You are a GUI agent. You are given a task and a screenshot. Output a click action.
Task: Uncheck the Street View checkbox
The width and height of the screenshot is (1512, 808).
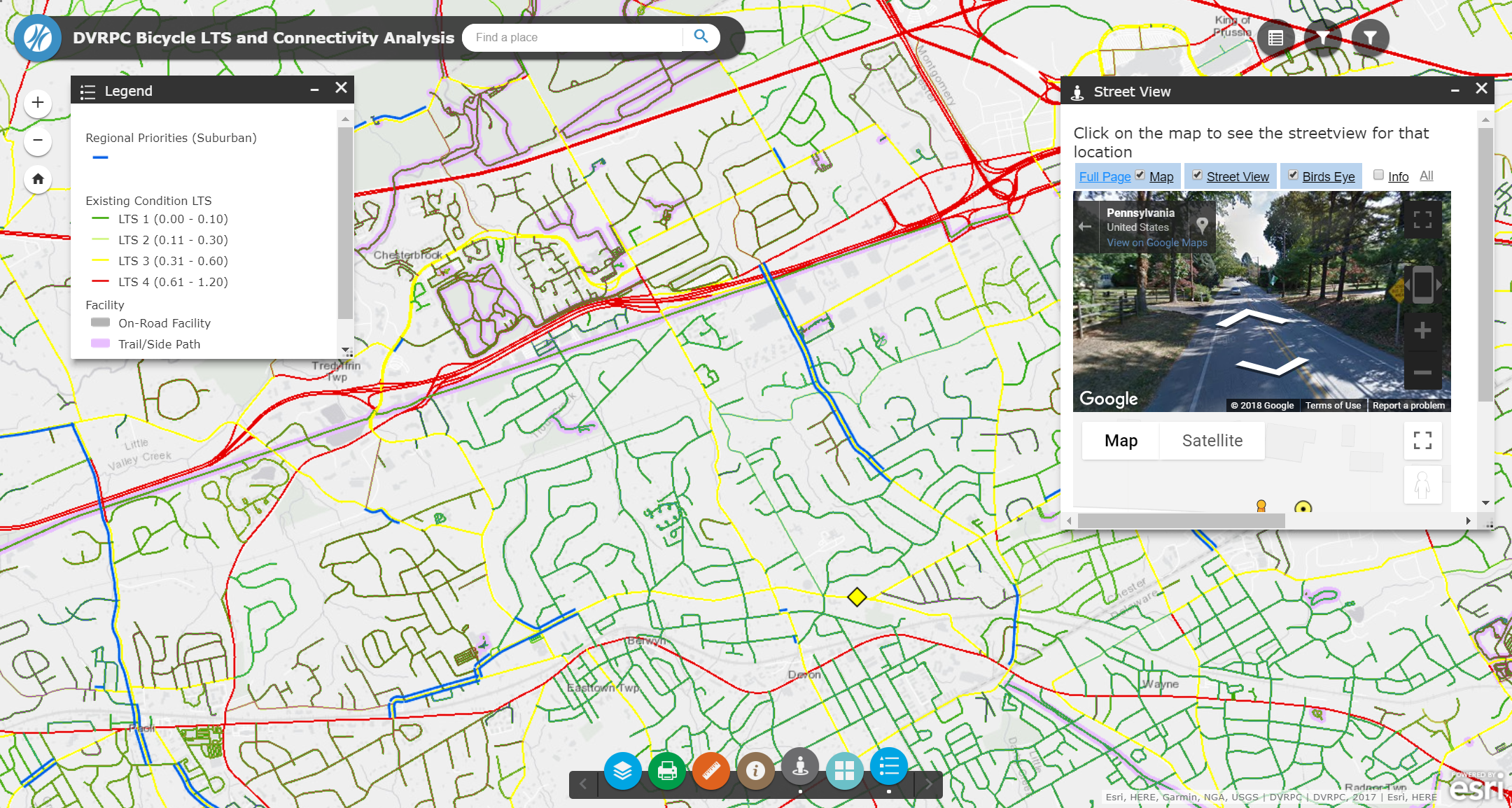point(1198,175)
